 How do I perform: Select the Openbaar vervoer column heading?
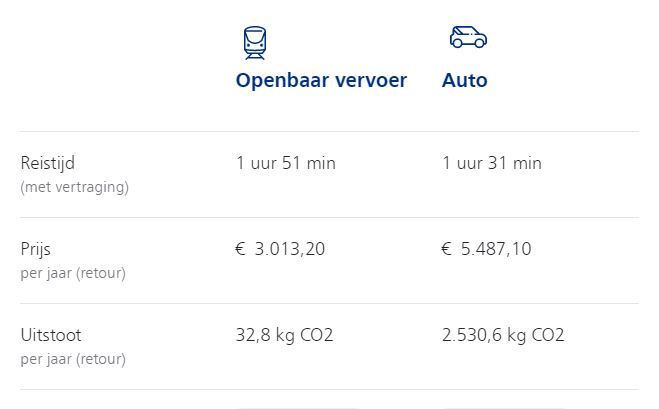coord(322,80)
